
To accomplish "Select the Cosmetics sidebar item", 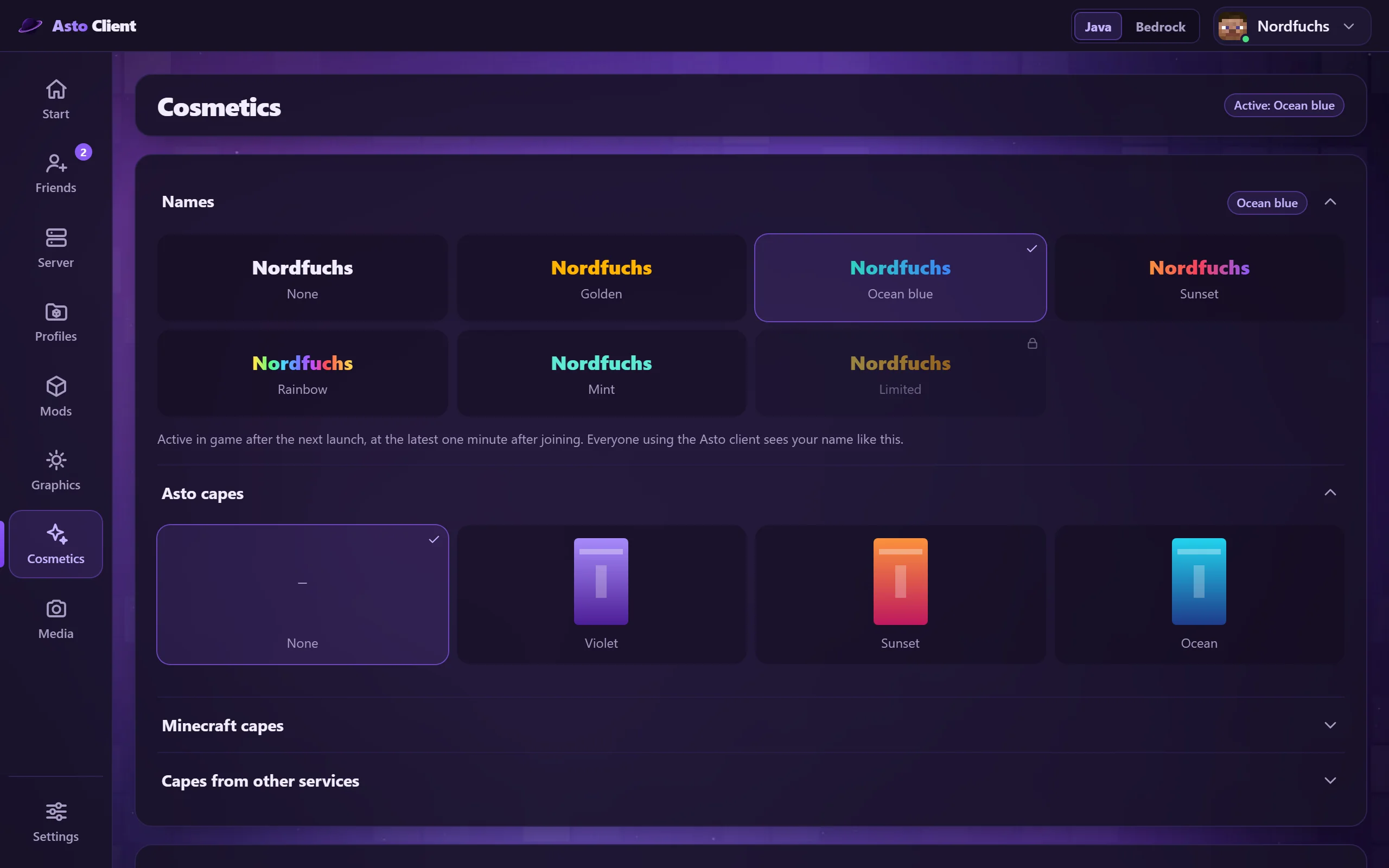I will [x=56, y=544].
